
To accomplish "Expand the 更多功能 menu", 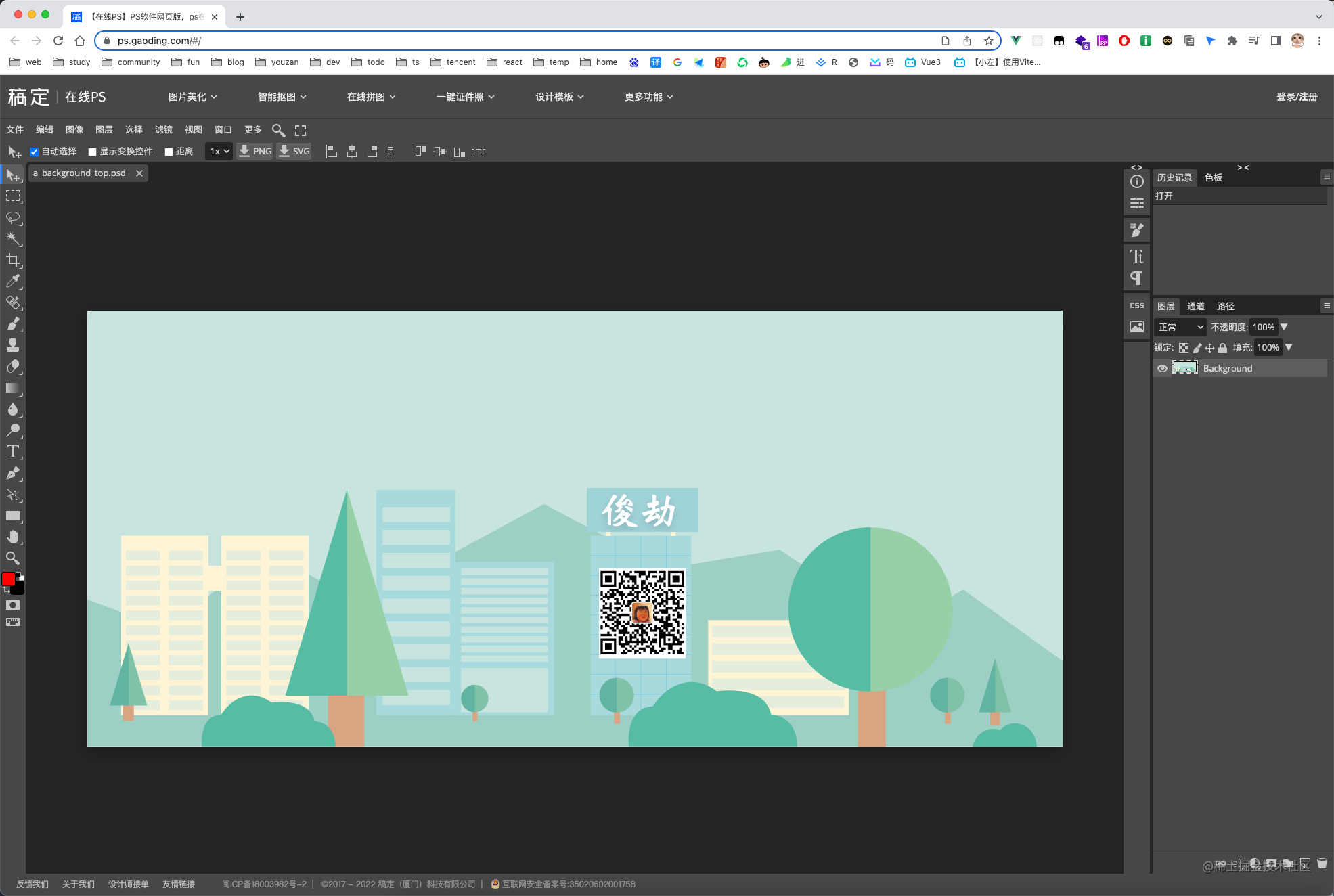I will point(649,97).
